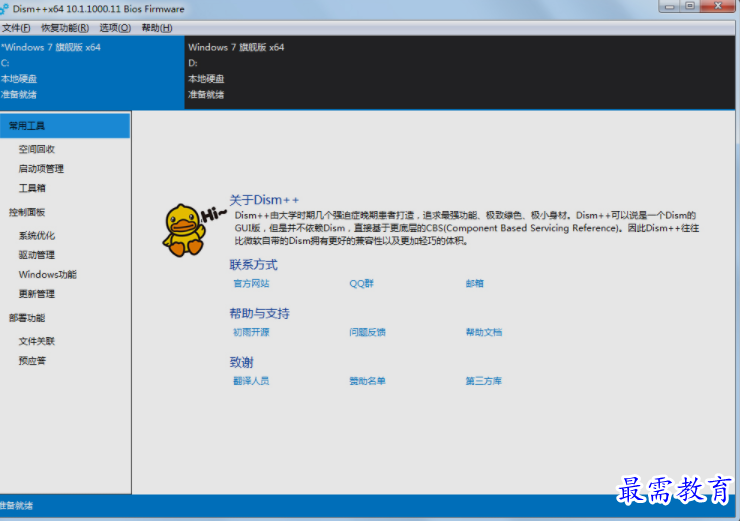The height and width of the screenshot is (521, 740).
Task: Open the 选项(O) menu
Action: tap(115, 28)
